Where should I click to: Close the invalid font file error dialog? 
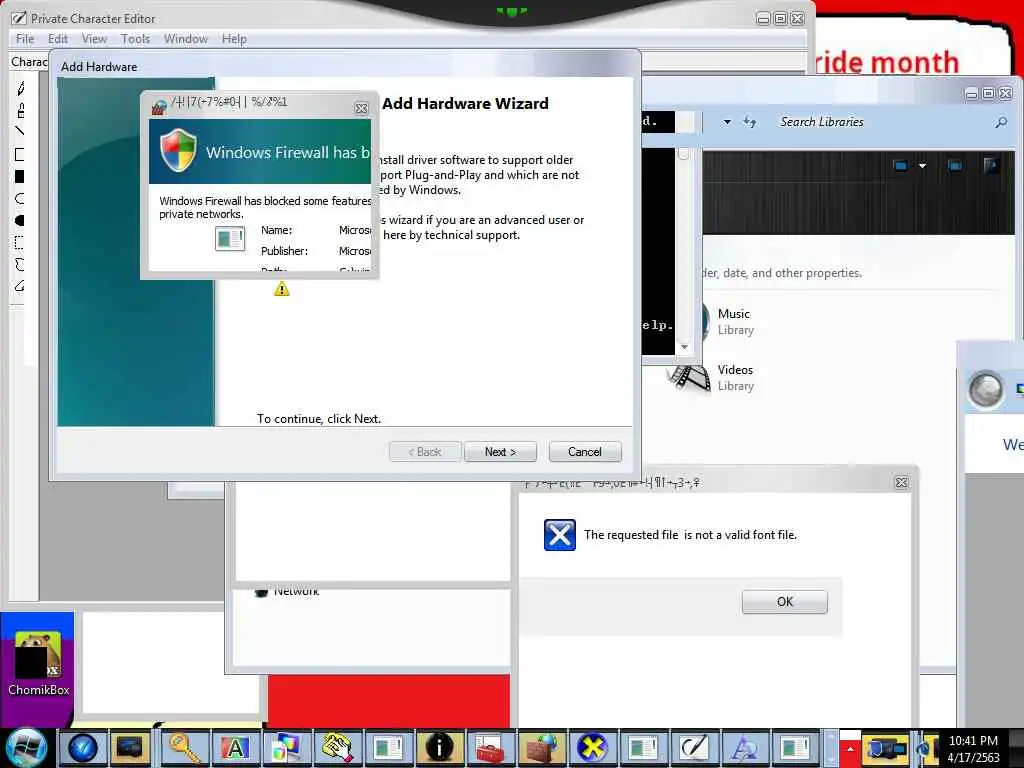pos(901,483)
